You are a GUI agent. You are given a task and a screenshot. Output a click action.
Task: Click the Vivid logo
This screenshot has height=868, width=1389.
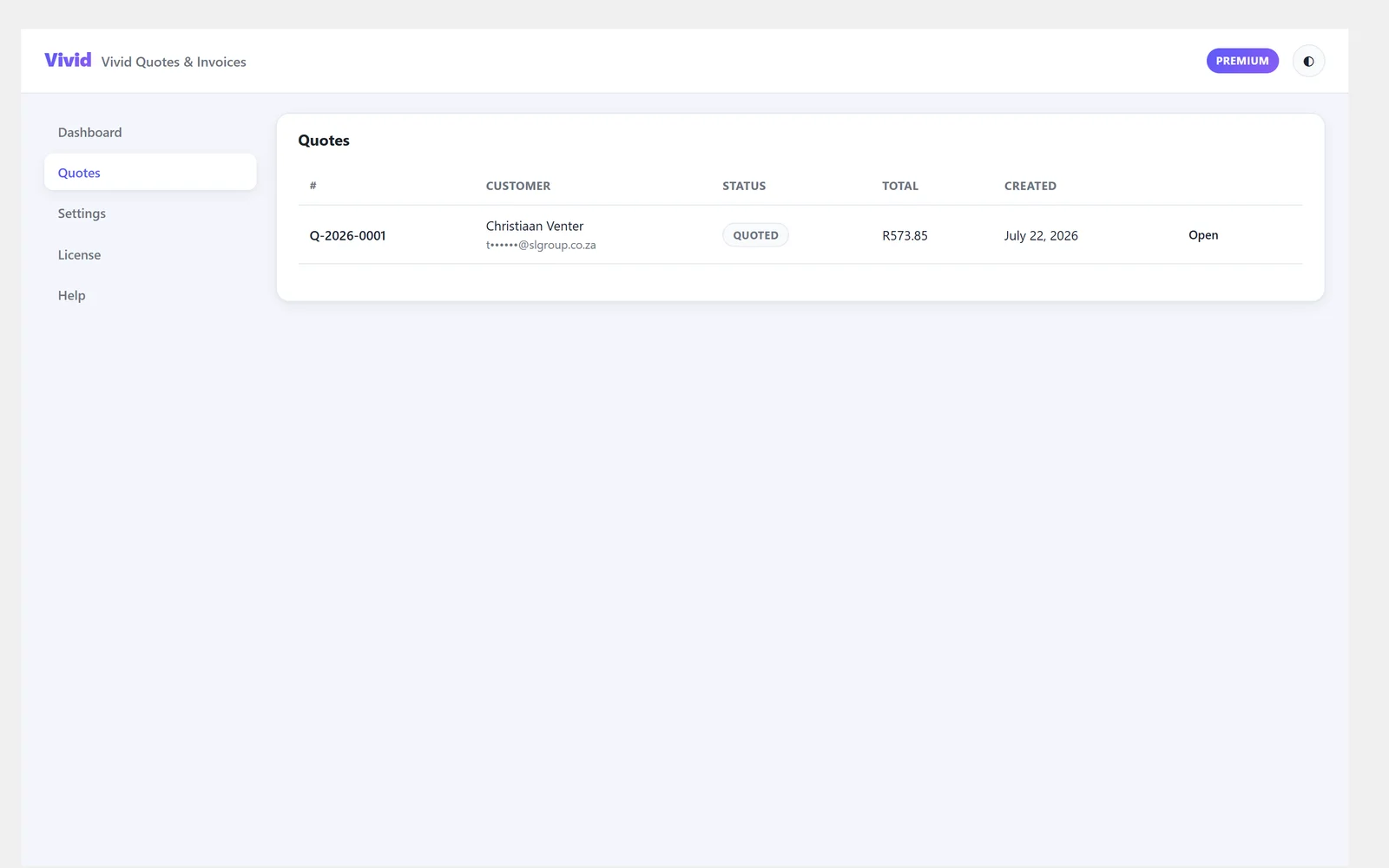coord(68,60)
